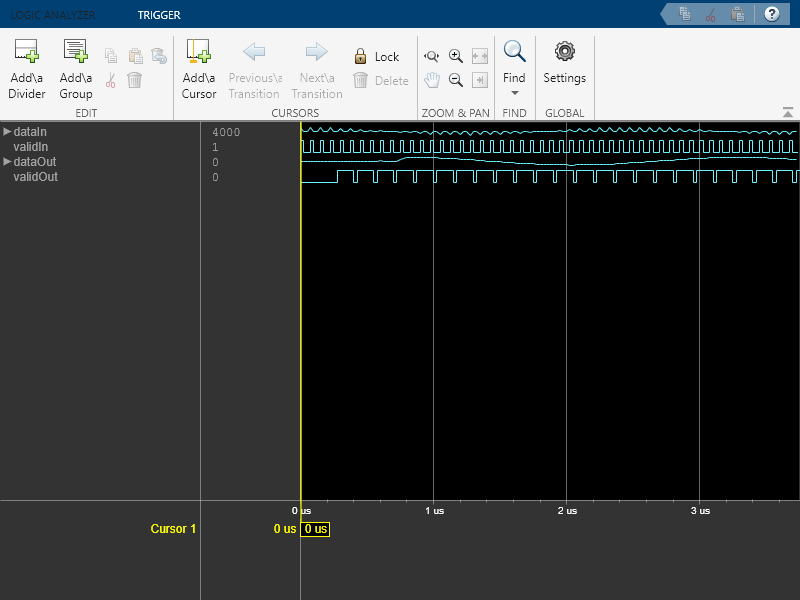This screenshot has height=600, width=800.
Task: Switch to the Trigger tab
Action: point(159,15)
